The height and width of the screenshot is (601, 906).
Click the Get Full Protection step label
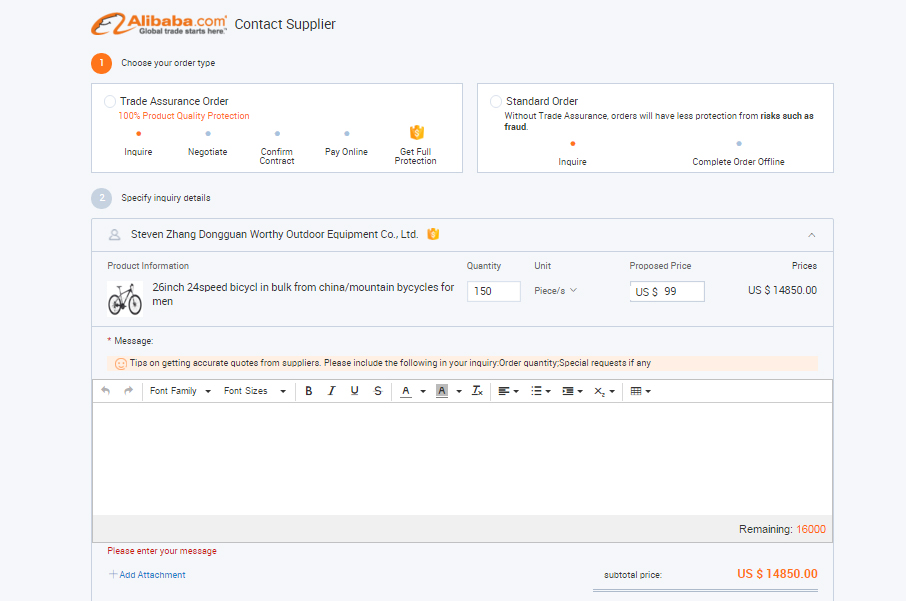tap(415, 156)
